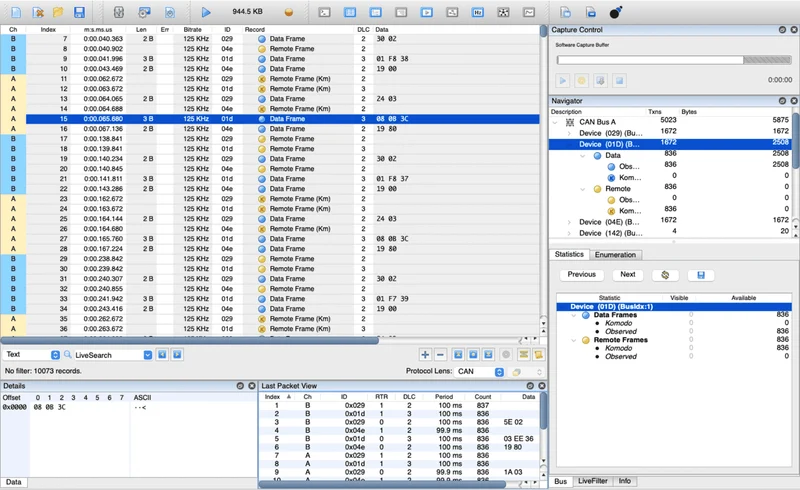This screenshot has height=490, width=800.
Task: Open the LiveSearch history dropdown arrow
Action: coord(147,355)
